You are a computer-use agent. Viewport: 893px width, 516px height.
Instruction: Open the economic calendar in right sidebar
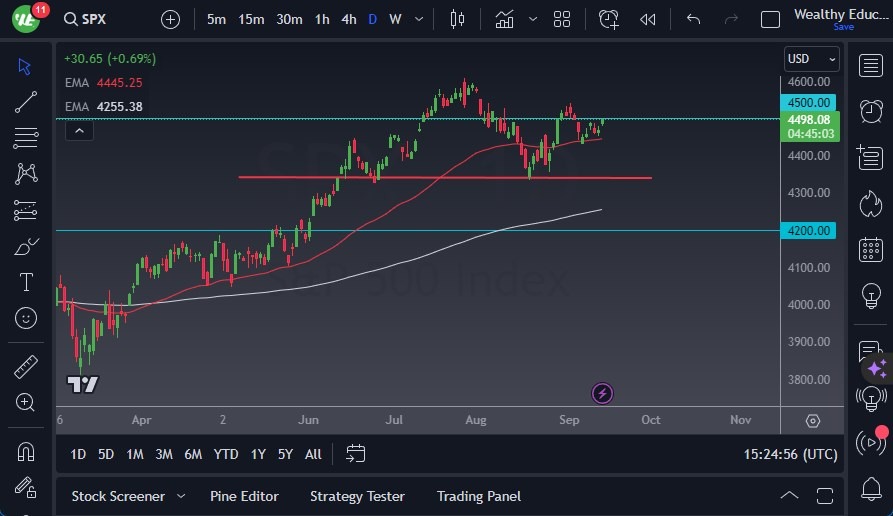[870, 249]
